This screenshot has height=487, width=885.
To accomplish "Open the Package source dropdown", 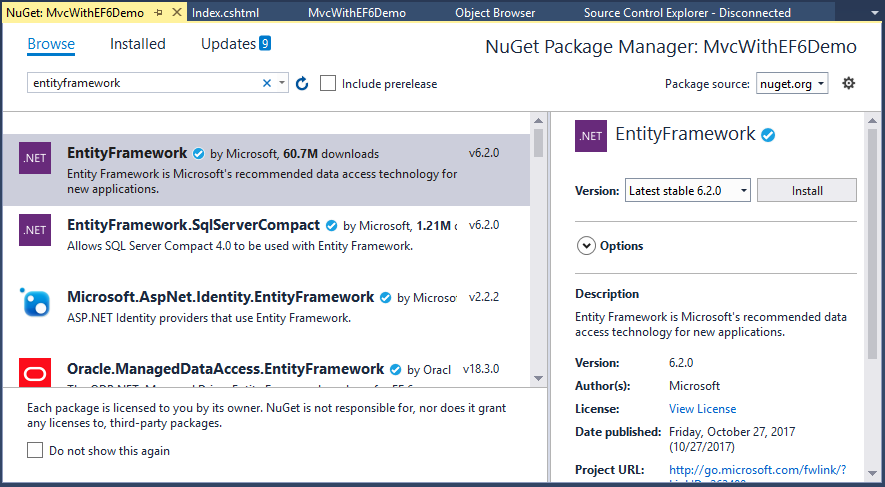I will 792,84.
